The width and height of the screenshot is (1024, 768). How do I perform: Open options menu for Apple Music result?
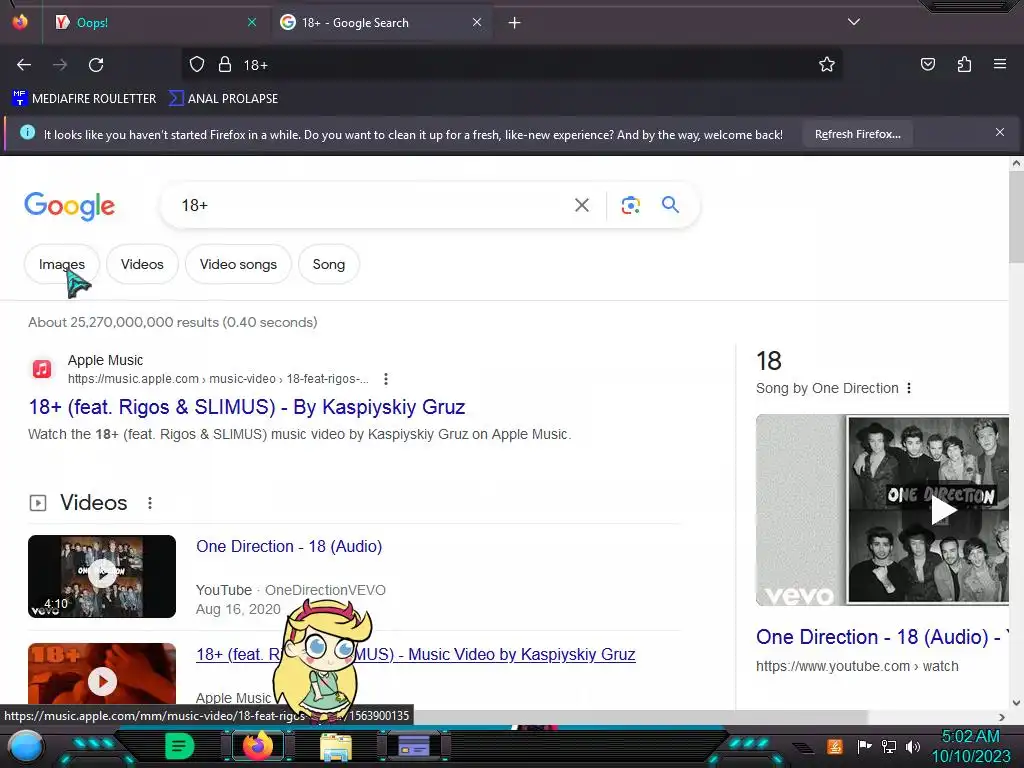386,379
